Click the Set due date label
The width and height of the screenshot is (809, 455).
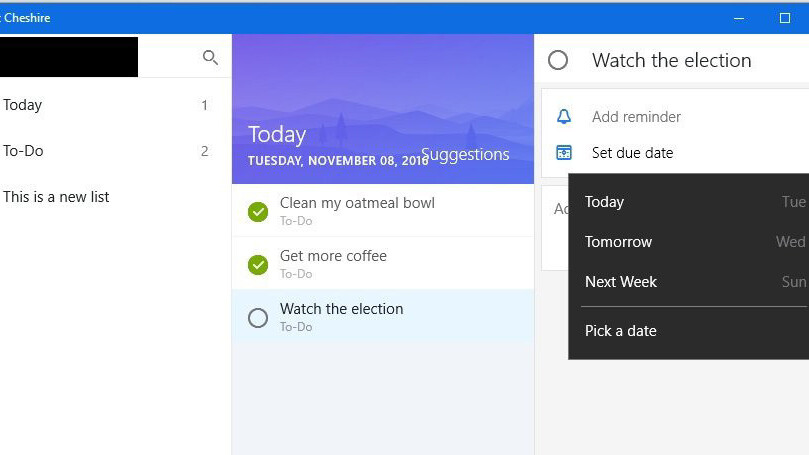pos(632,153)
